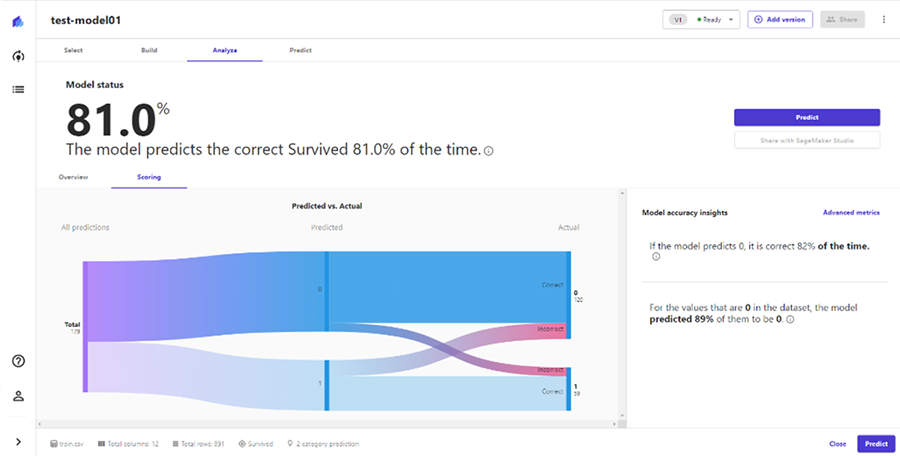Click Share with SageMaker Studio button

coord(806,140)
